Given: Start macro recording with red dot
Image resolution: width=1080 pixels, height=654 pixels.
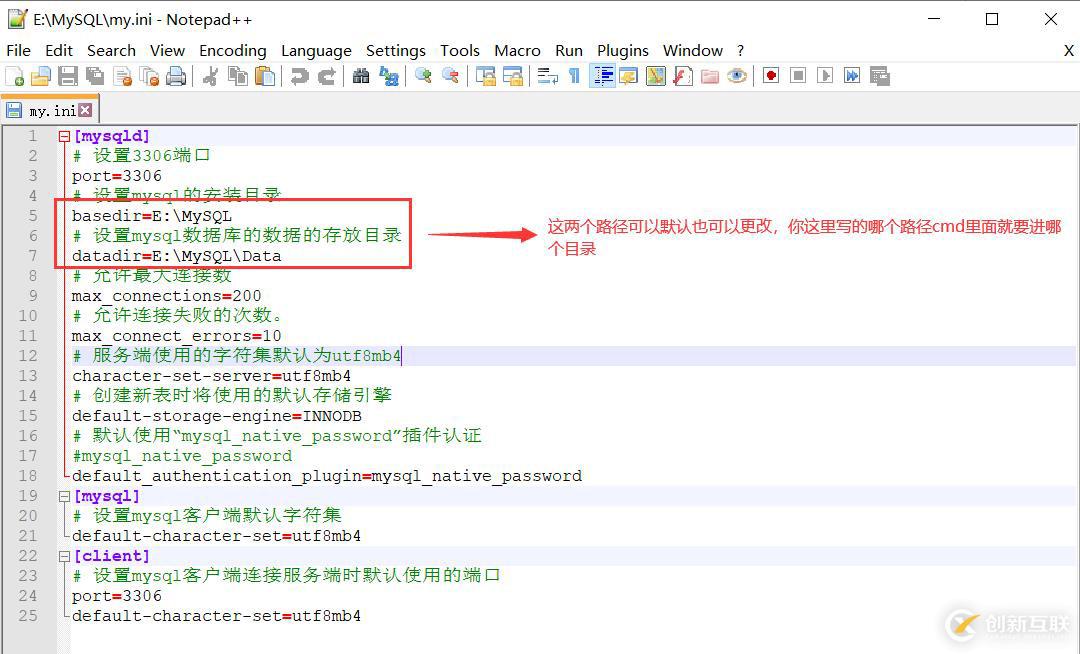Looking at the screenshot, I should coord(771,76).
